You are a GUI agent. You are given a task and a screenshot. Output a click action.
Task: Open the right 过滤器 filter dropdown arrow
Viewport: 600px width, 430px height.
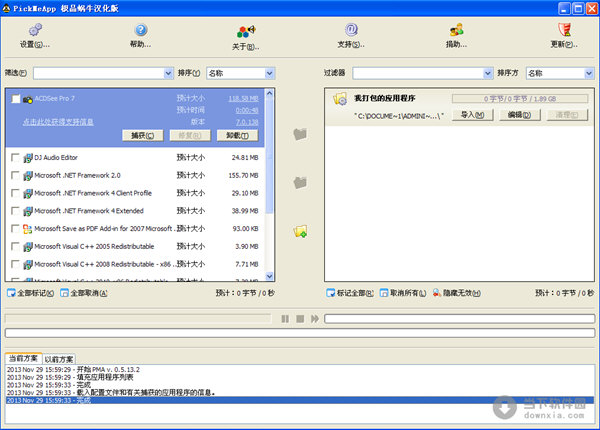coord(488,73)
